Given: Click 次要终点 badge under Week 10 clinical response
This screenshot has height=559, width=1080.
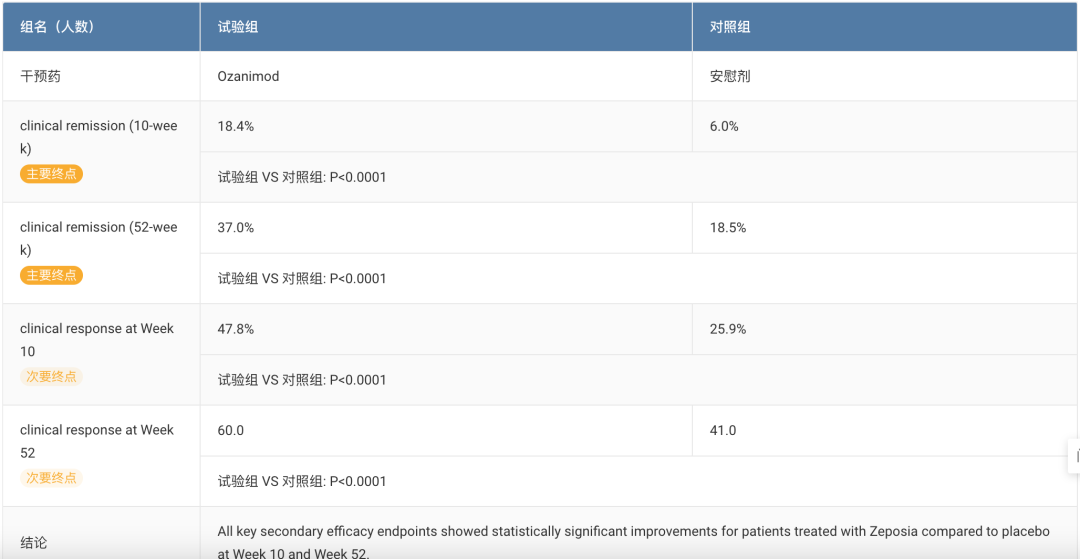Looking at the screenshot, I should click(x=51, y=377).
